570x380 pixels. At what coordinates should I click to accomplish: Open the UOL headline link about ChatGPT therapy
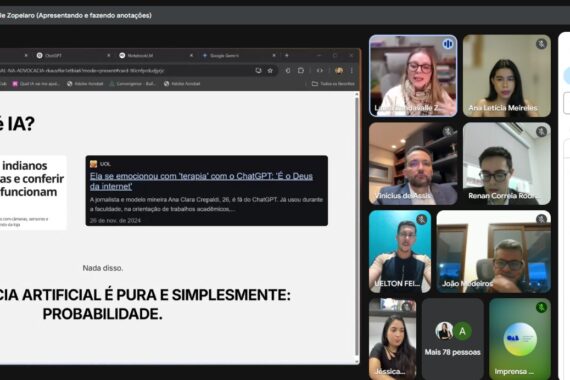click(201, 181)
